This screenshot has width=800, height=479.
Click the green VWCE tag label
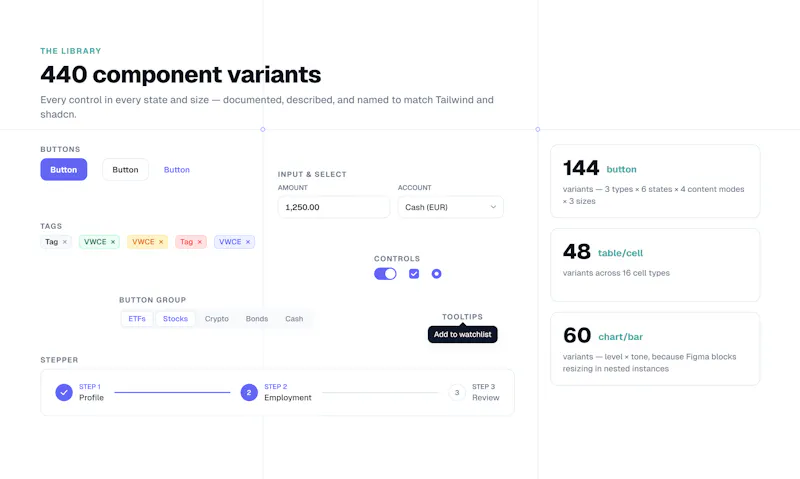pyautogui.click(x=95, y=242)
